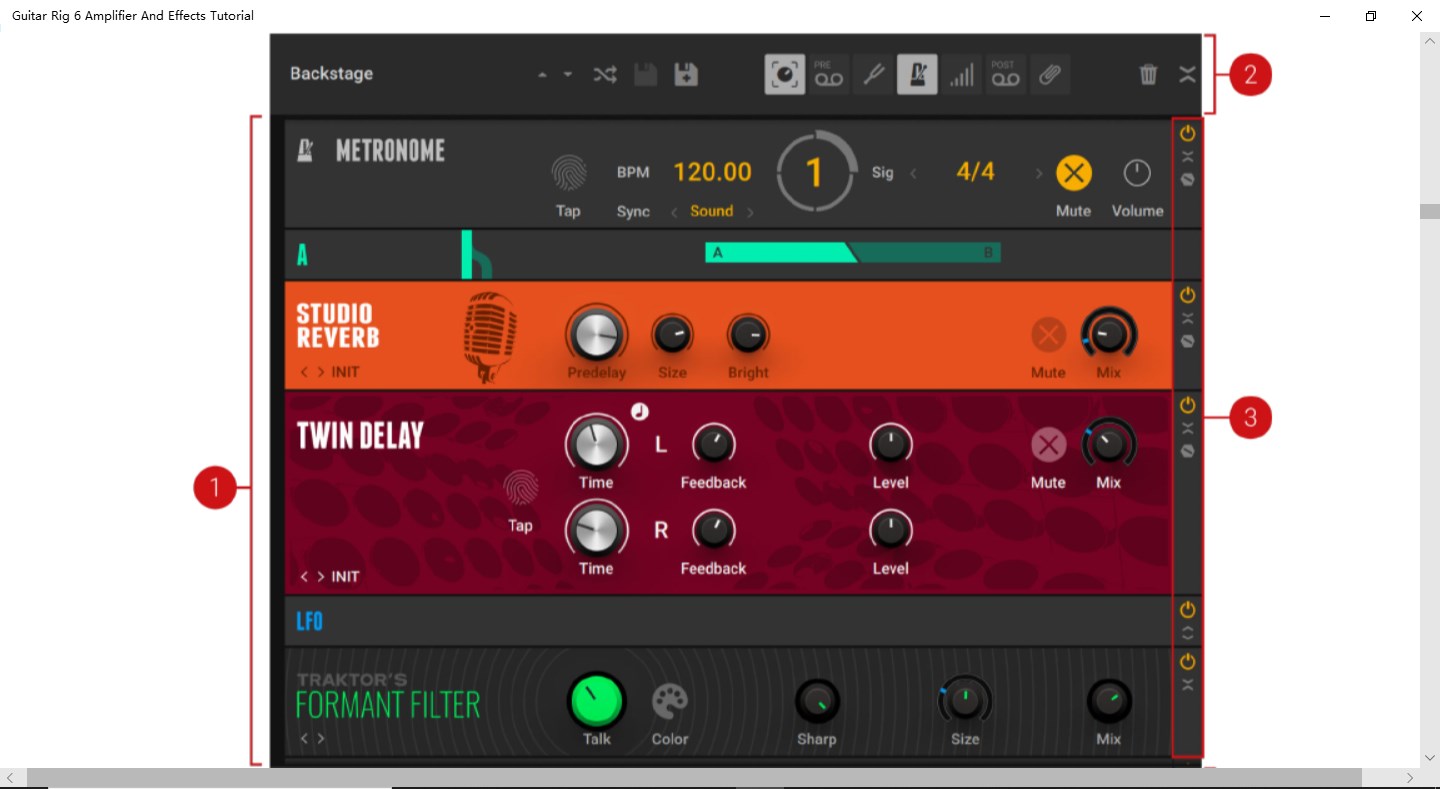
Task: Click the horizontal scrollbar thumb
Action: pos(694,778)
